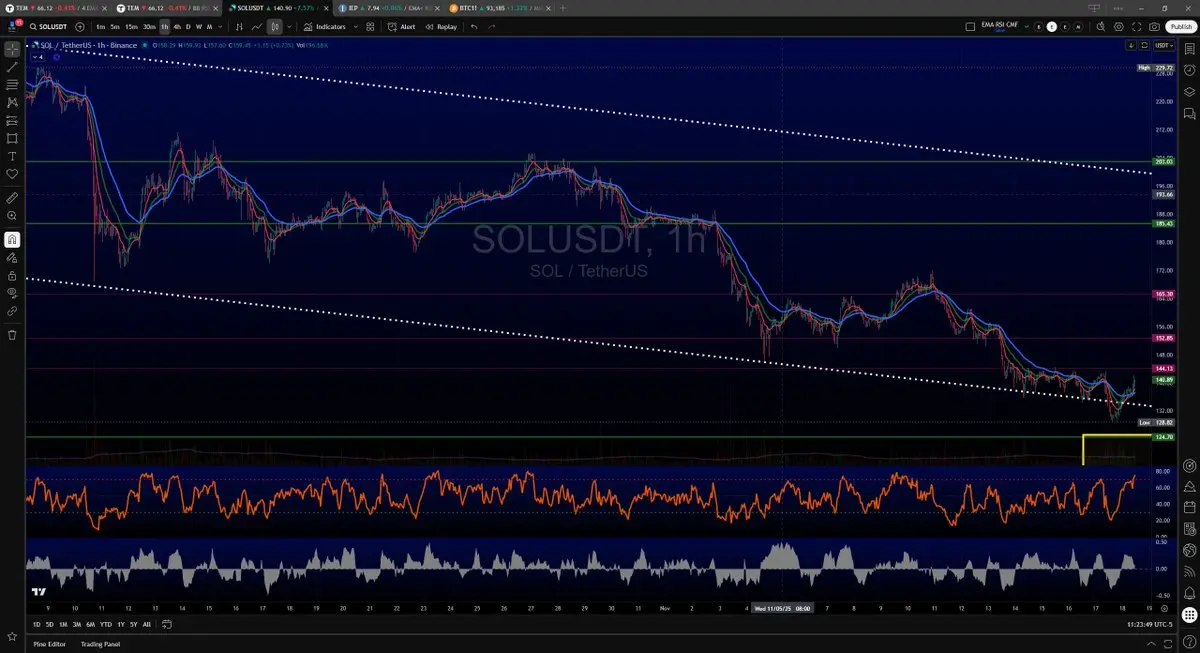Toggle magnet mode
Viewport: 1200px width, 653px height.
[12, 239]
